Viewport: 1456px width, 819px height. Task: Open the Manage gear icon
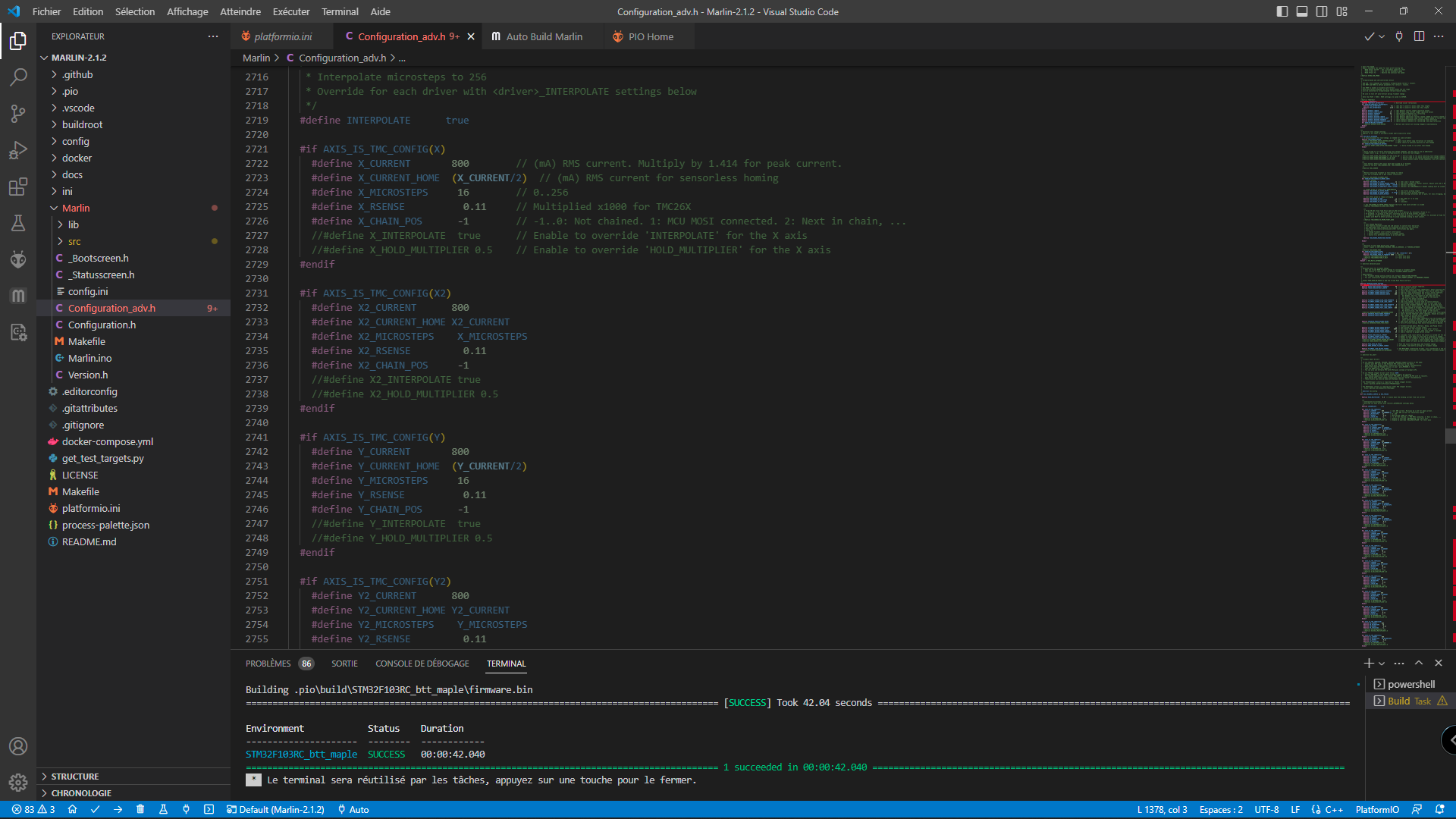[x=18, y=783]
